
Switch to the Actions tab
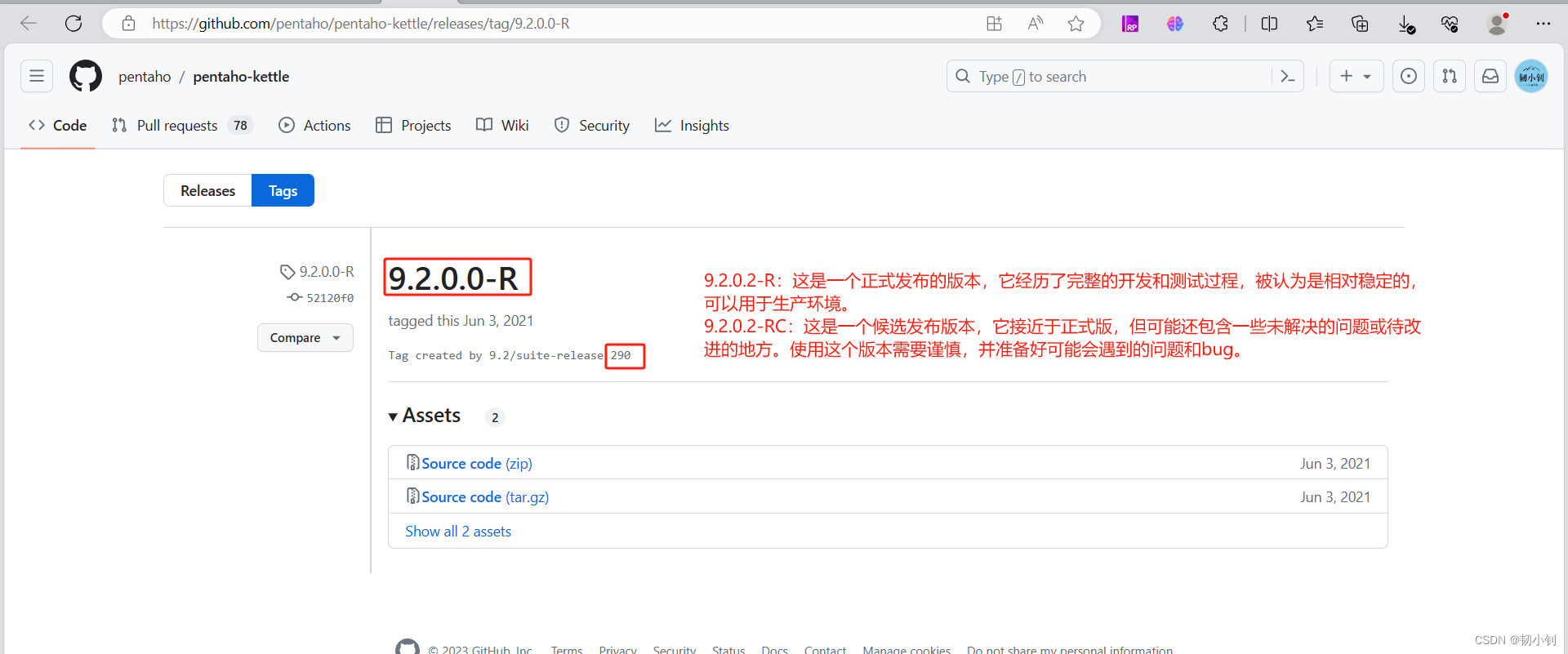(x=314, y=125)
